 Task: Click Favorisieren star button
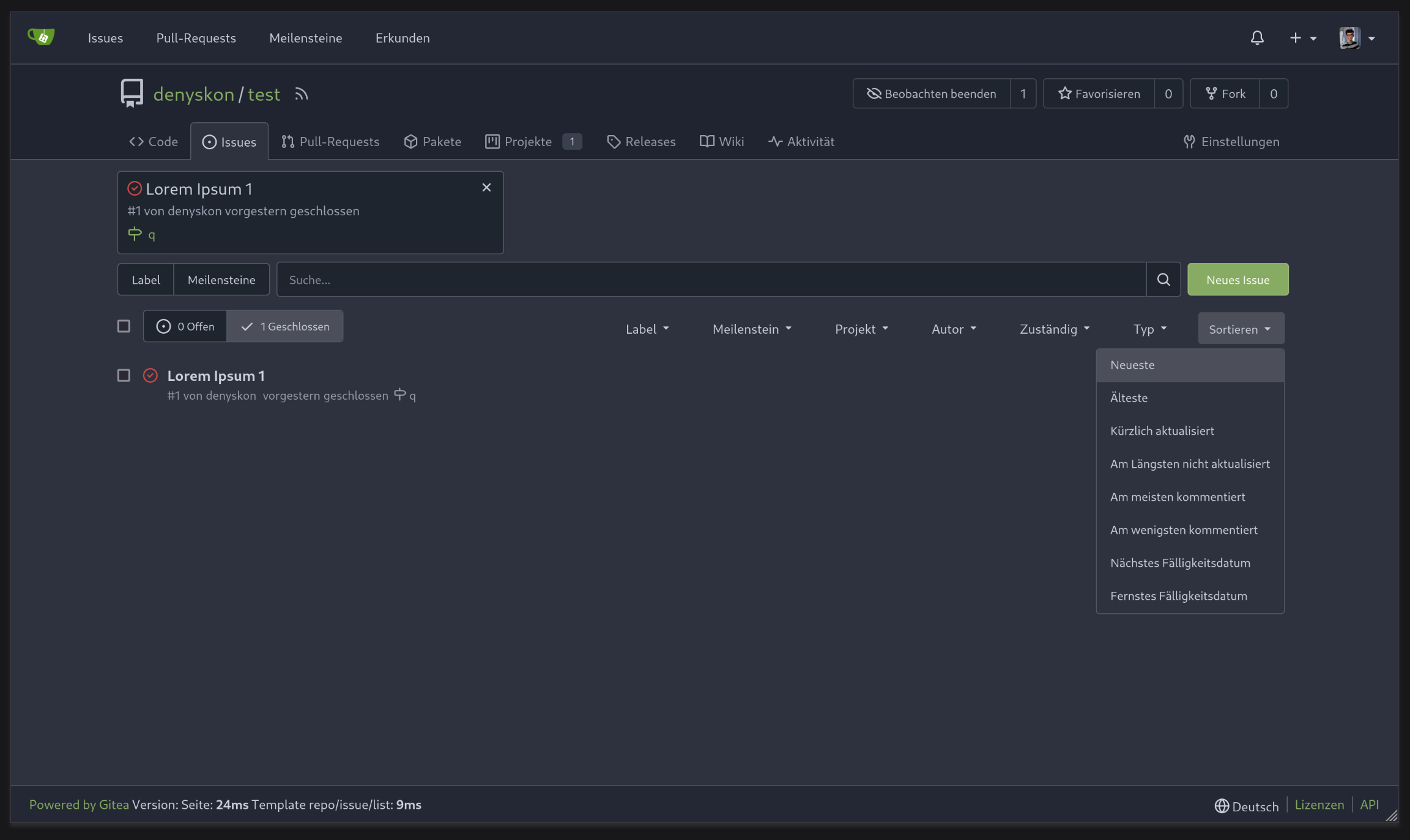coord(1099,94)
